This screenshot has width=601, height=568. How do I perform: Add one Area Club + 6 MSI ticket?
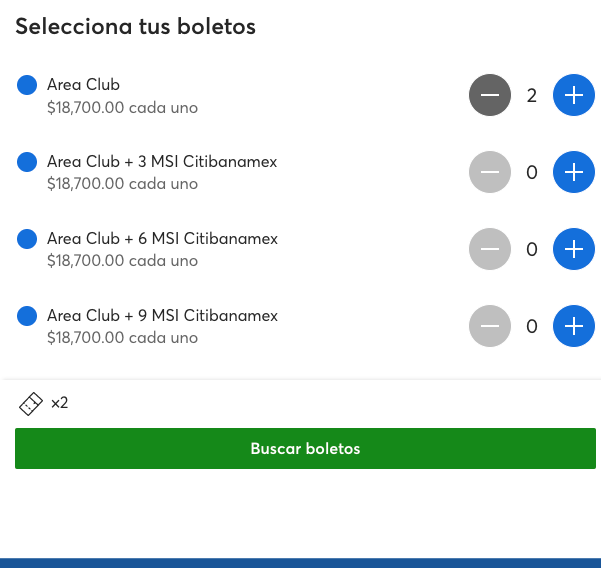click(573, 249)
